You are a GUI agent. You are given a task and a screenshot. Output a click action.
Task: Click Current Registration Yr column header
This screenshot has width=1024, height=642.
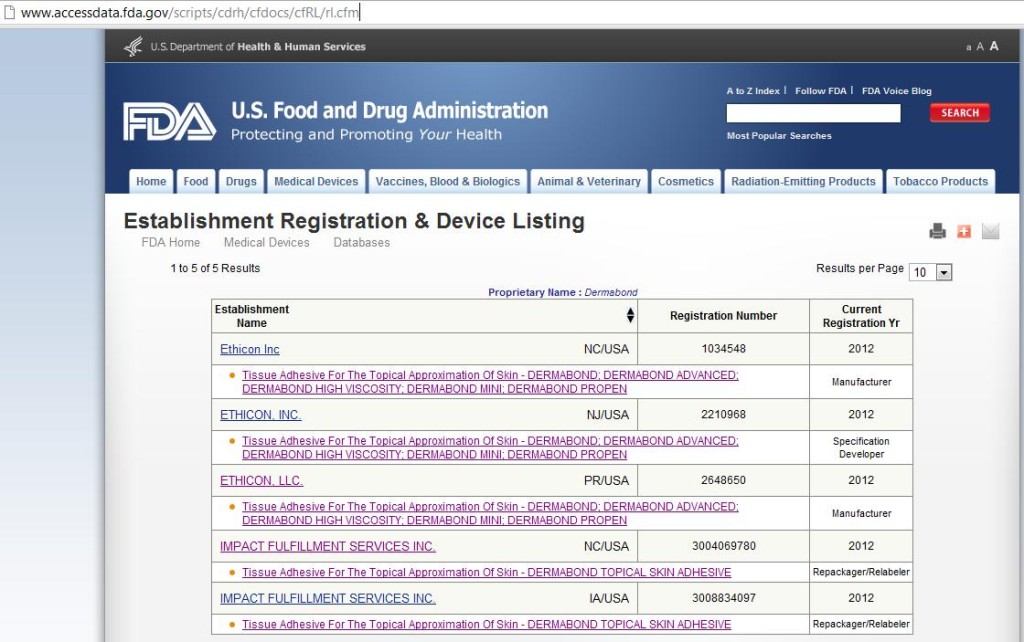coord(861,316)
